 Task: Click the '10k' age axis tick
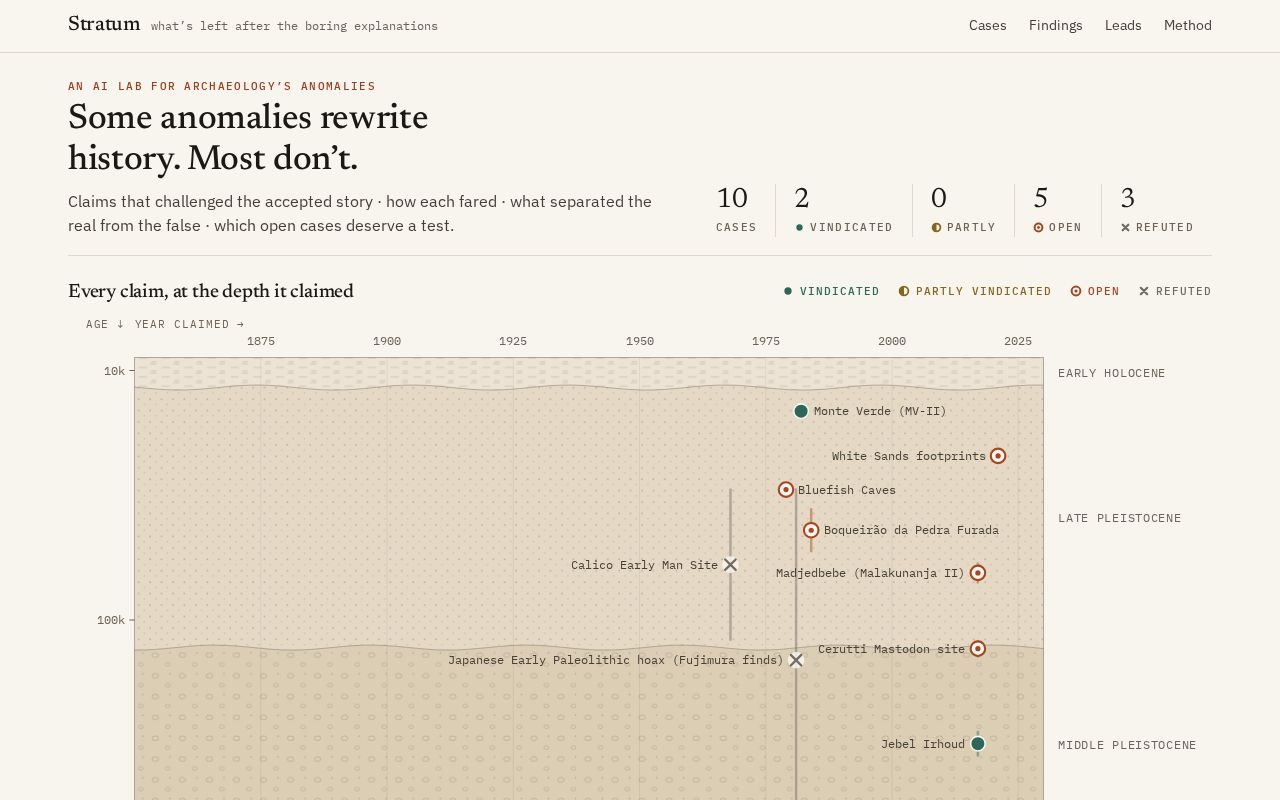[115, 371]
